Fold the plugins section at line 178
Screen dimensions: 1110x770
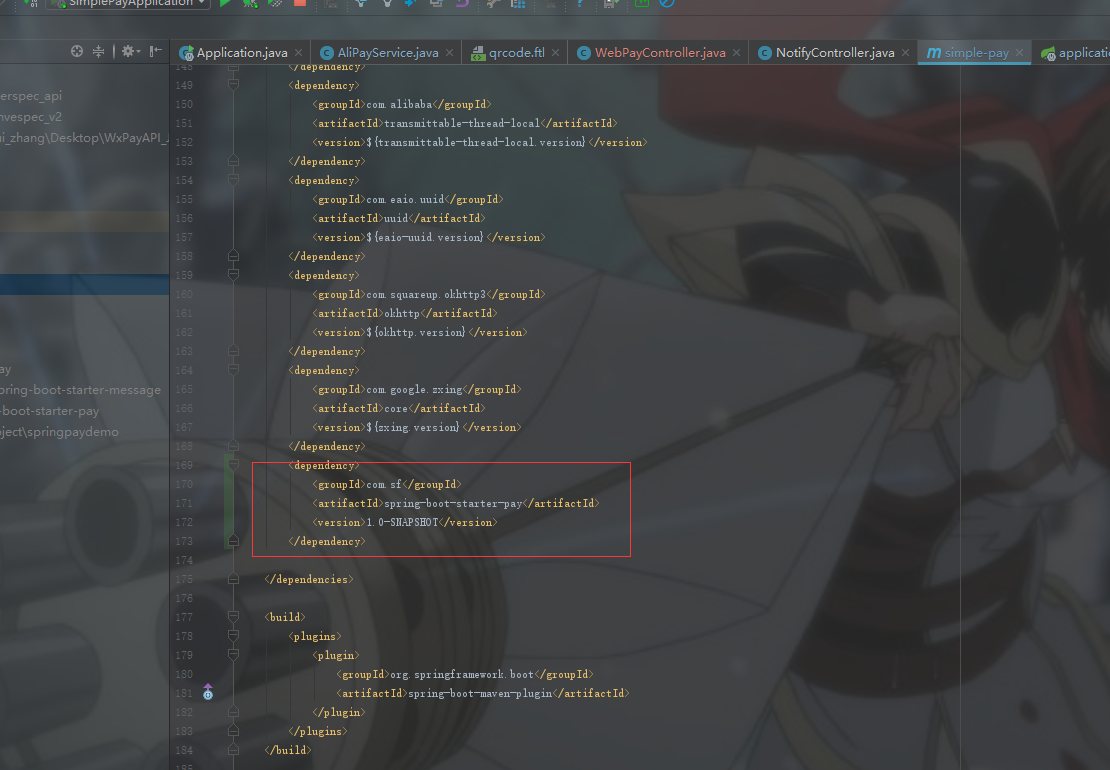(233, 636)
